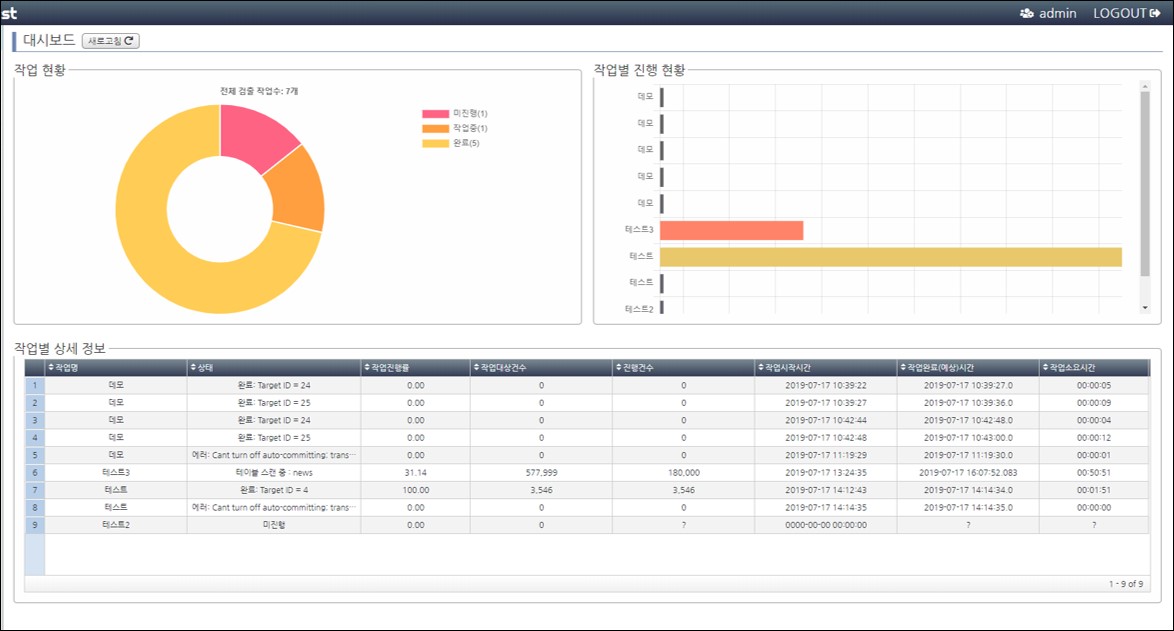Click expected time 2019-07-17 16:07:52.083

coord(968,473)
